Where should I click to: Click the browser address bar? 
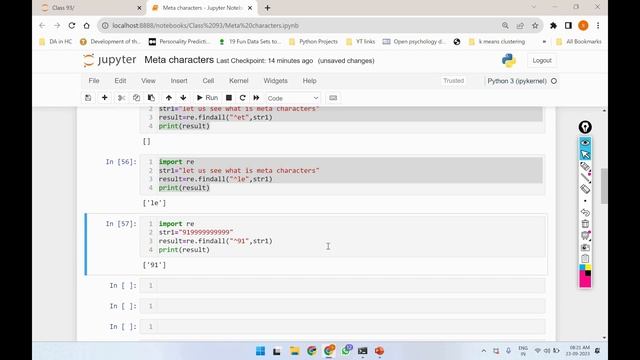(x=302, y=25)
